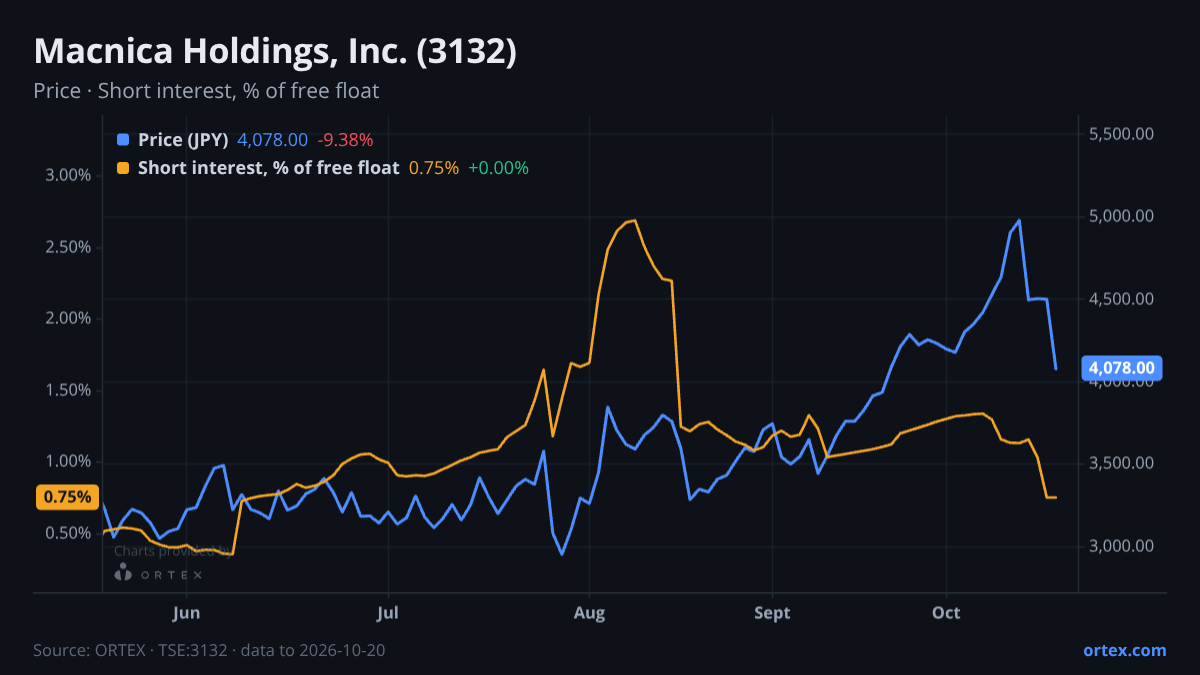Click the 2.50% left axis label

coord(68,247)
